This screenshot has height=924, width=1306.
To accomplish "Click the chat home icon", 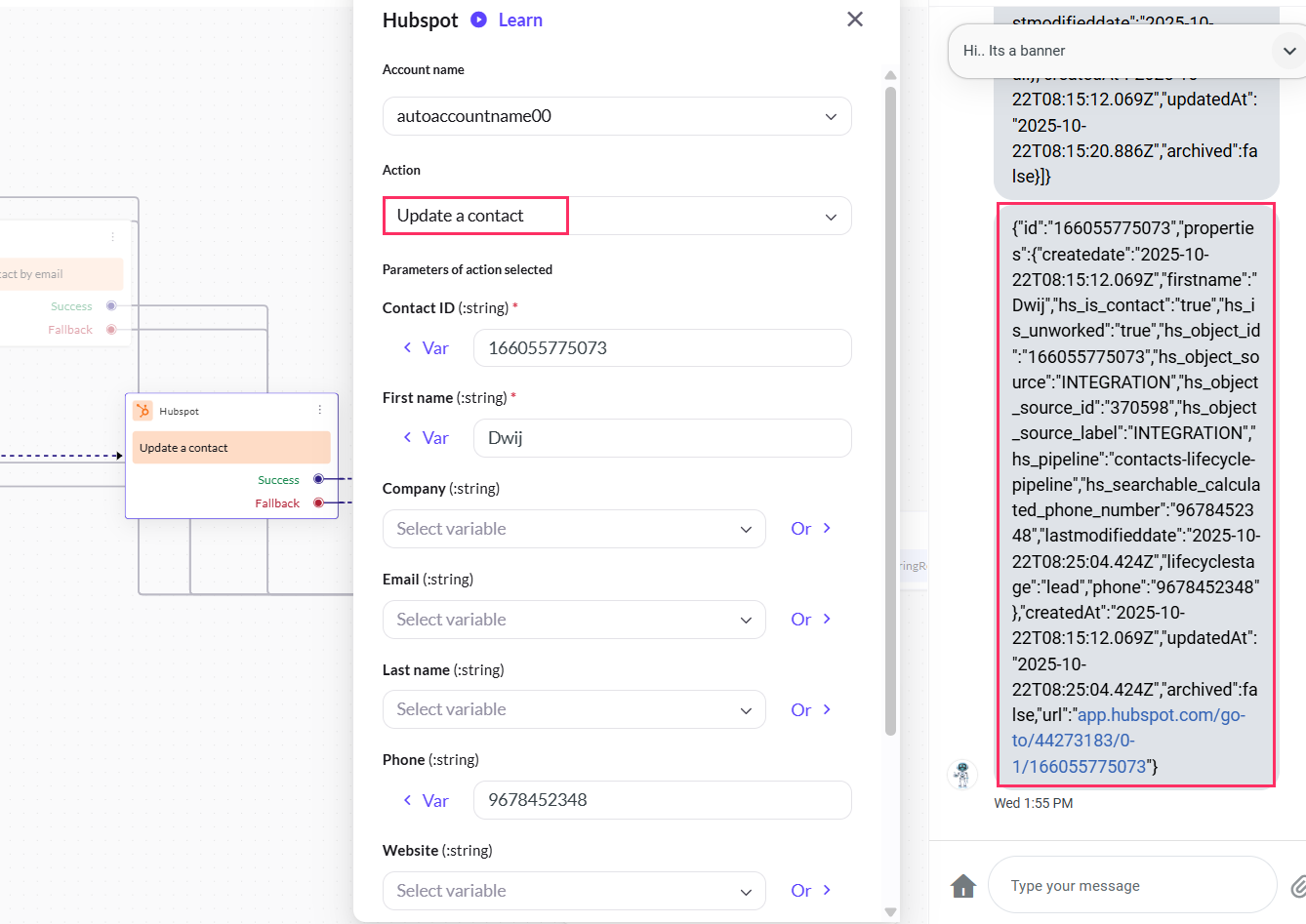I will coord(963,886).
